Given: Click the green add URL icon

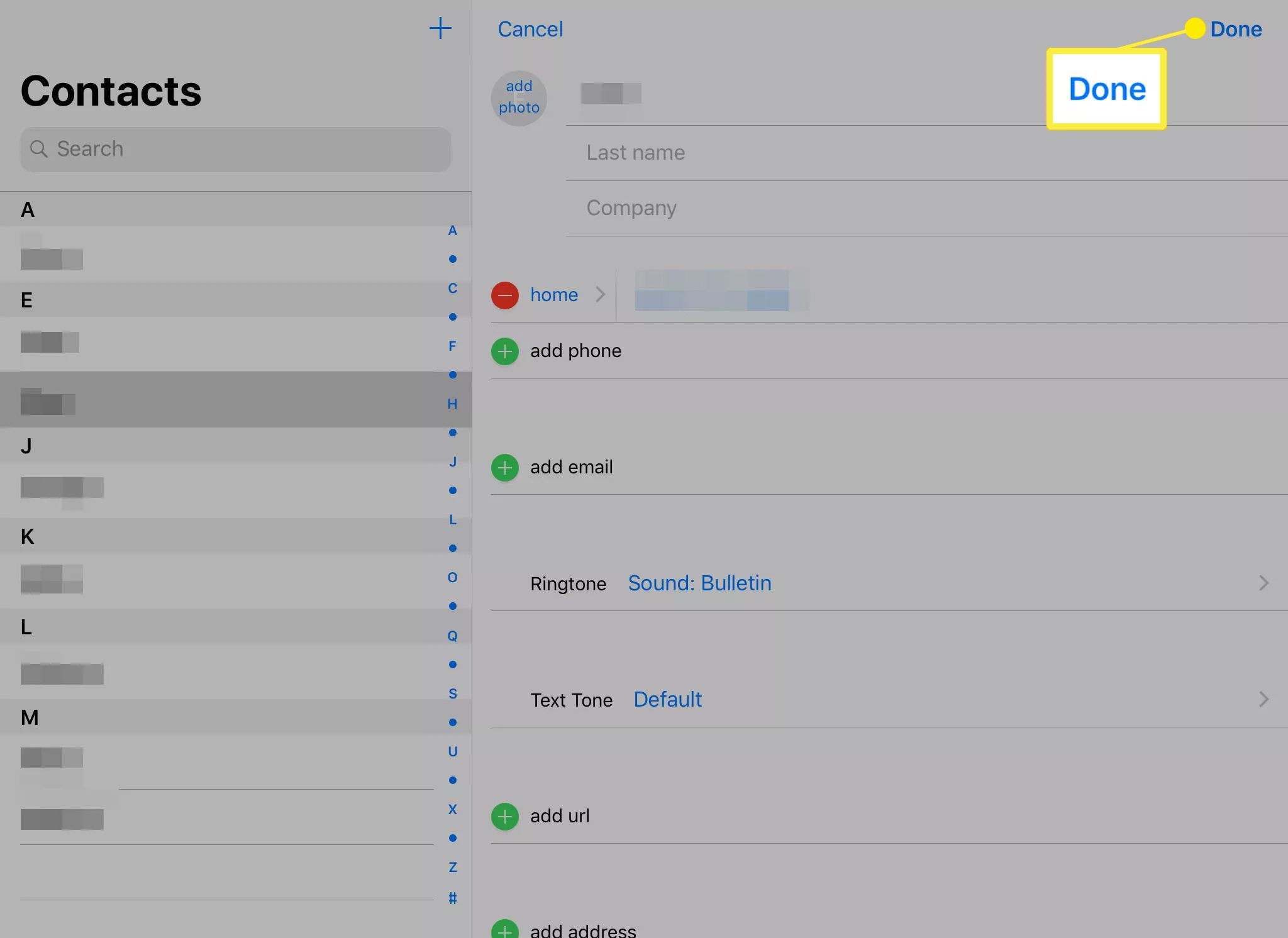Looking at the screenshot, I should click(505, 816).
